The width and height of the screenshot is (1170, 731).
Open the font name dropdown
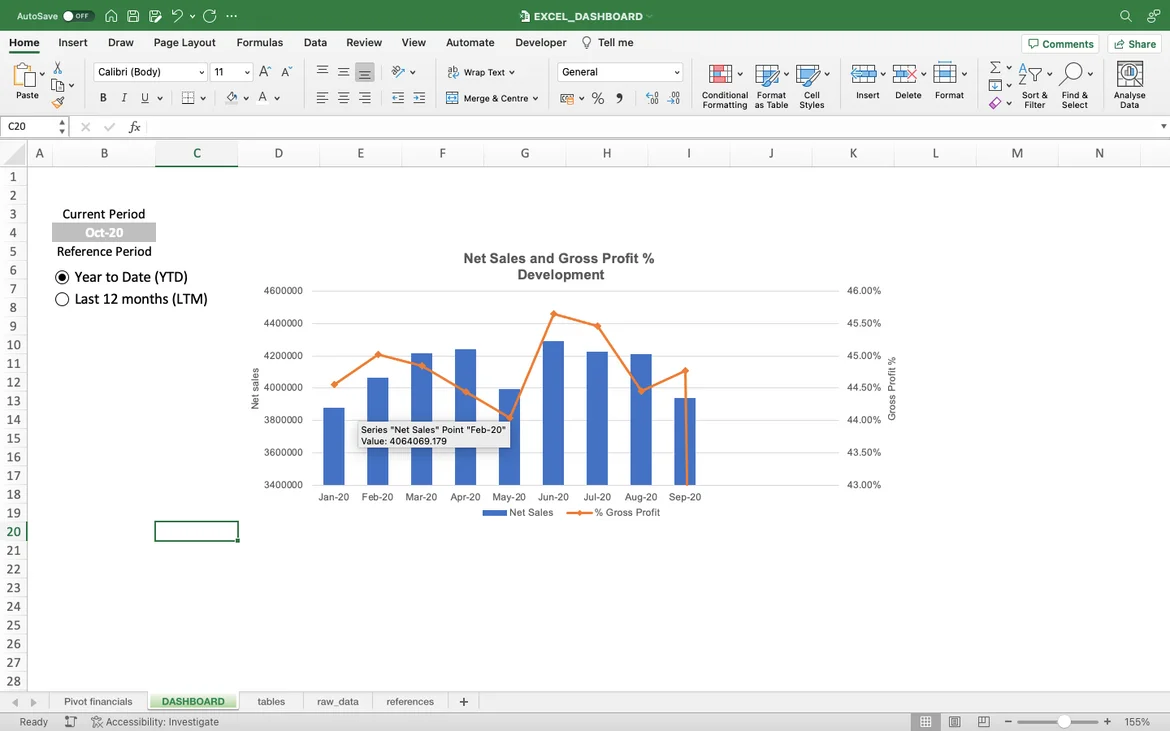pyautogui.click(x=201, y=72)
